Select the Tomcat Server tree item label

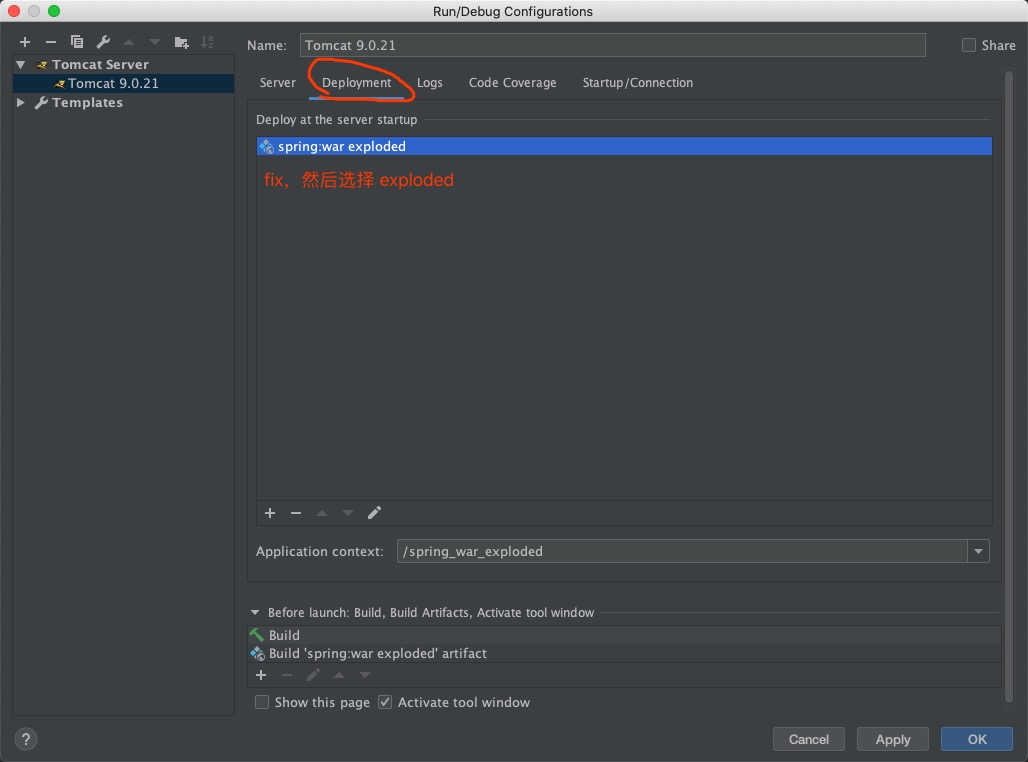100,64
